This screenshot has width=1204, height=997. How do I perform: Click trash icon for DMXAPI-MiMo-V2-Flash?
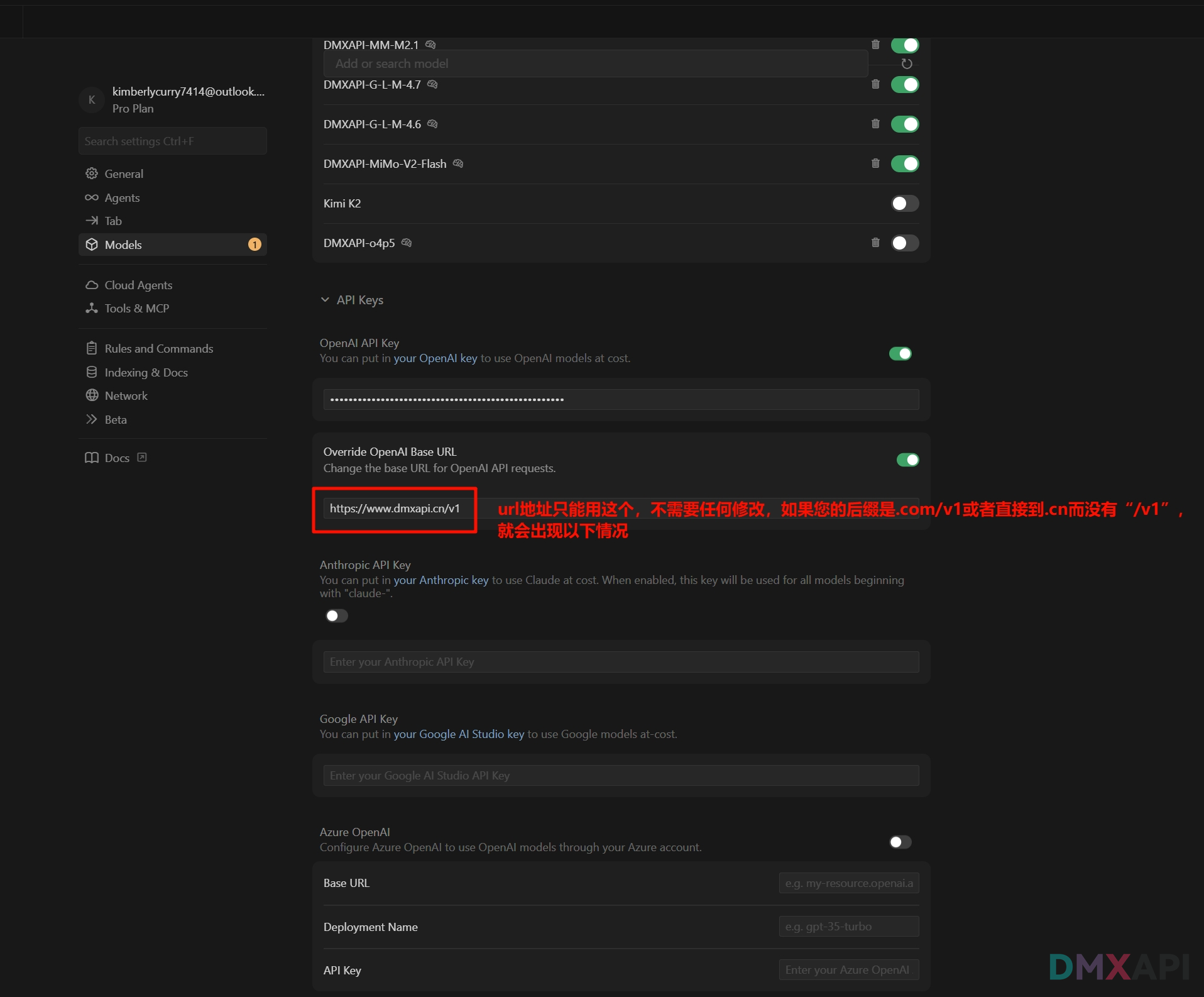[x=875, y=163]
